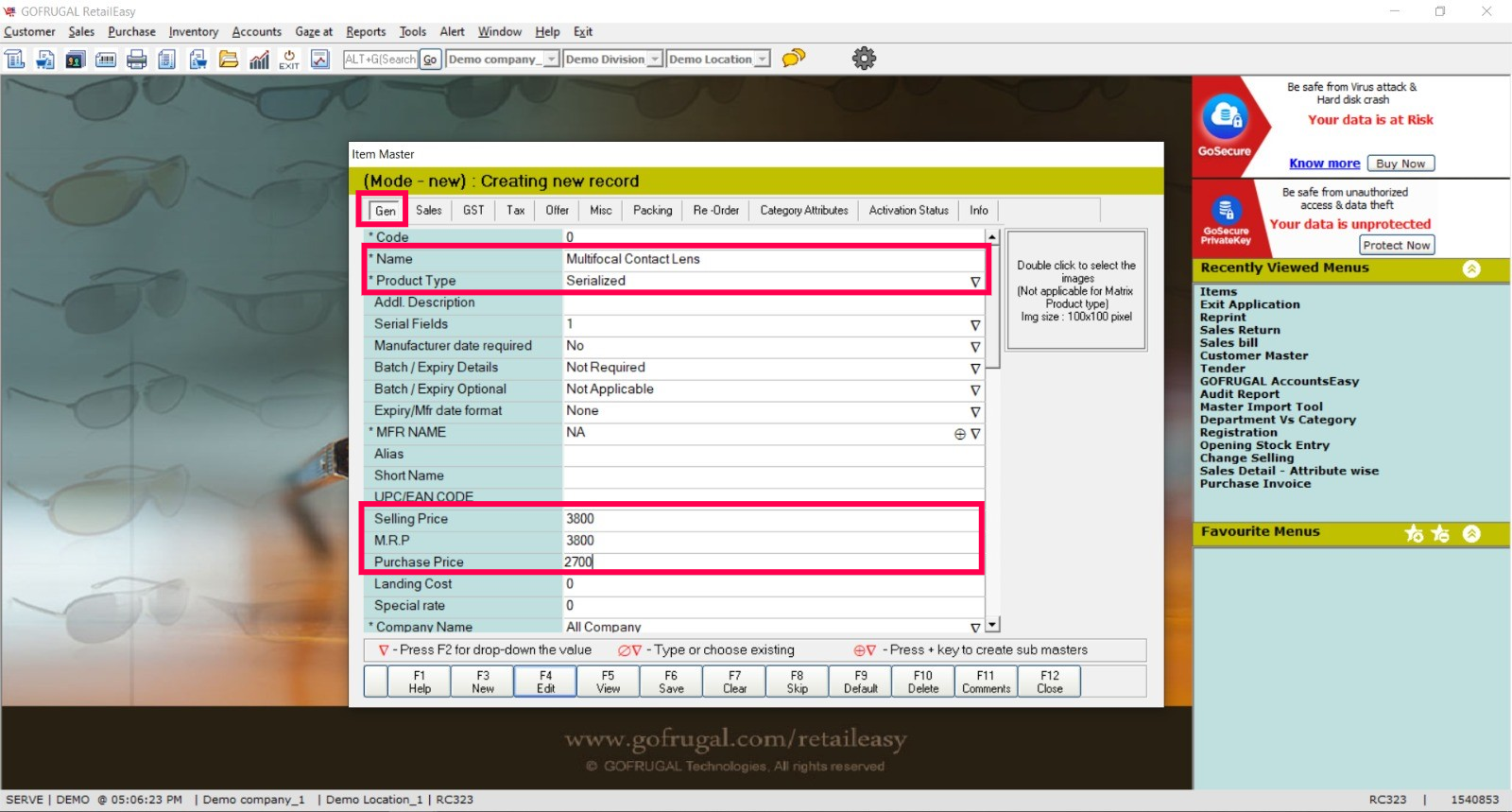Open the settings gear icon
Screen dimensions: 1512x812
pyautogui.click(x=864, y=59)
